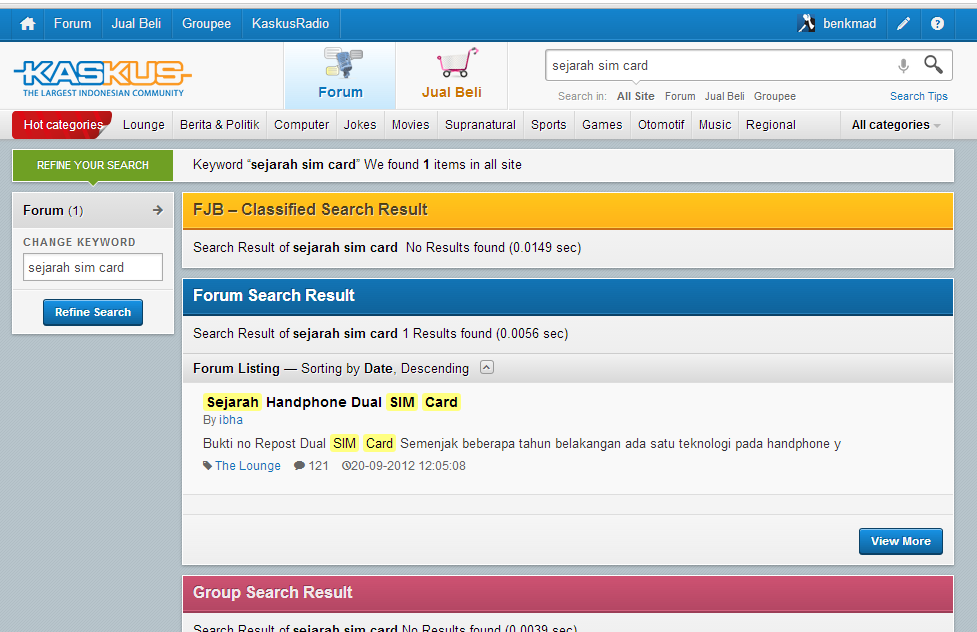Set search scope to Forum

680,96
